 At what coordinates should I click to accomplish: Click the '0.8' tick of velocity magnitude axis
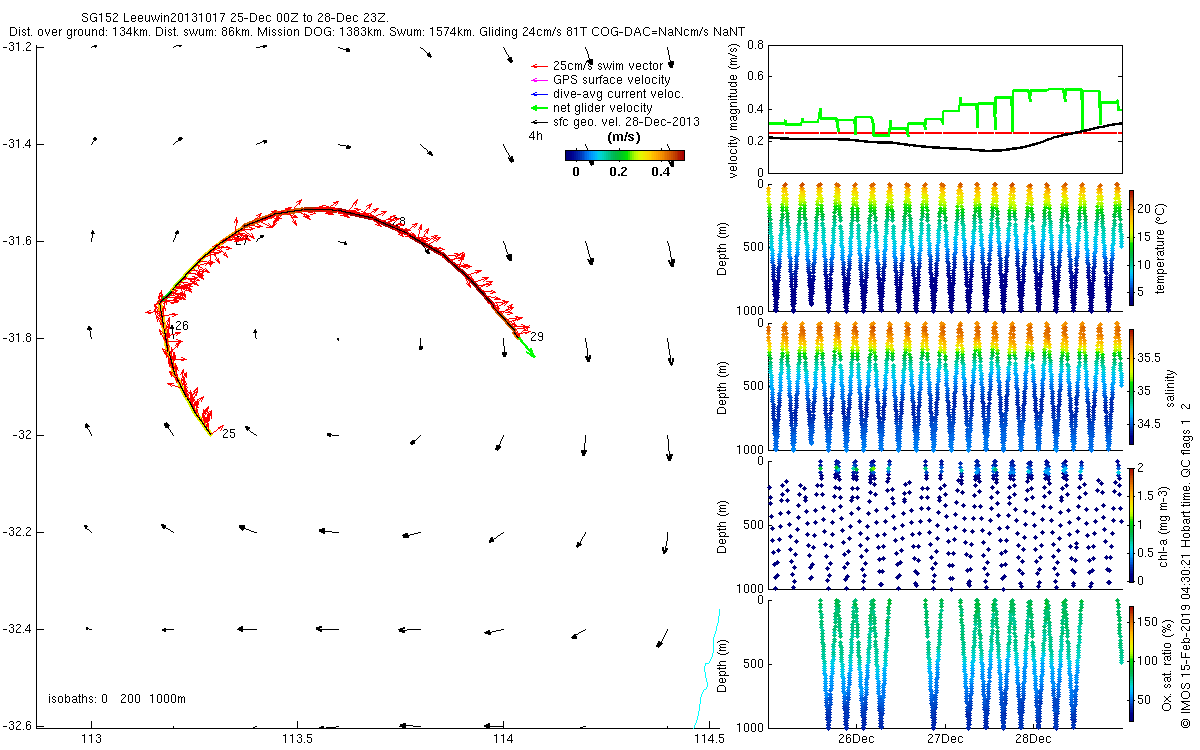click(x=756, y=45)
